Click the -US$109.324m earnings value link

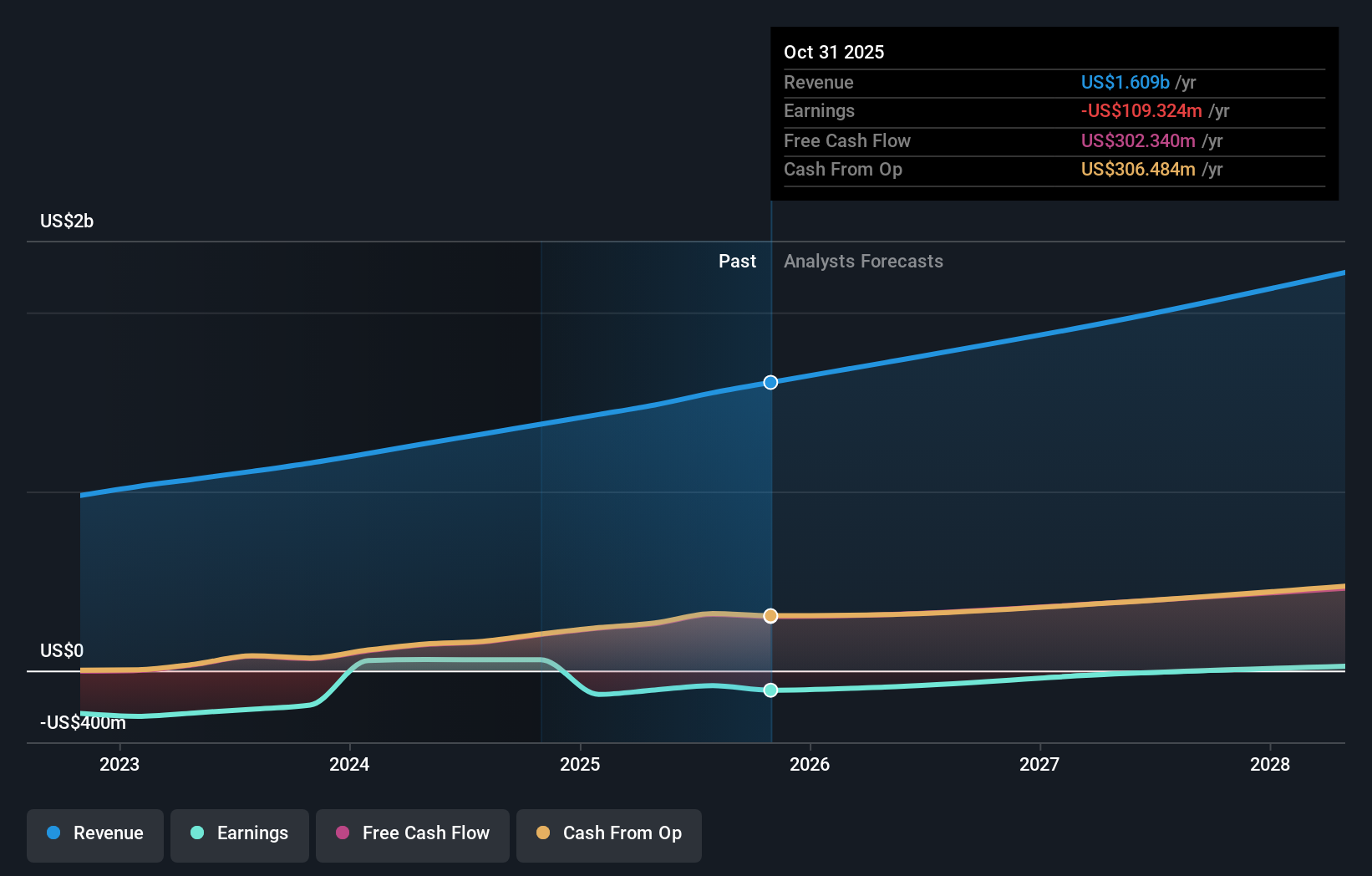point(1141,110)
